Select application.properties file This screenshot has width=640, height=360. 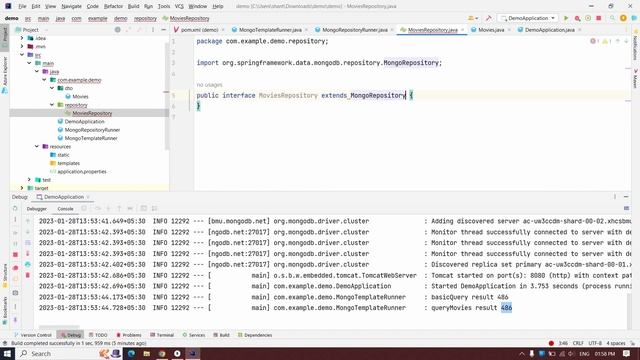point(82,171)
